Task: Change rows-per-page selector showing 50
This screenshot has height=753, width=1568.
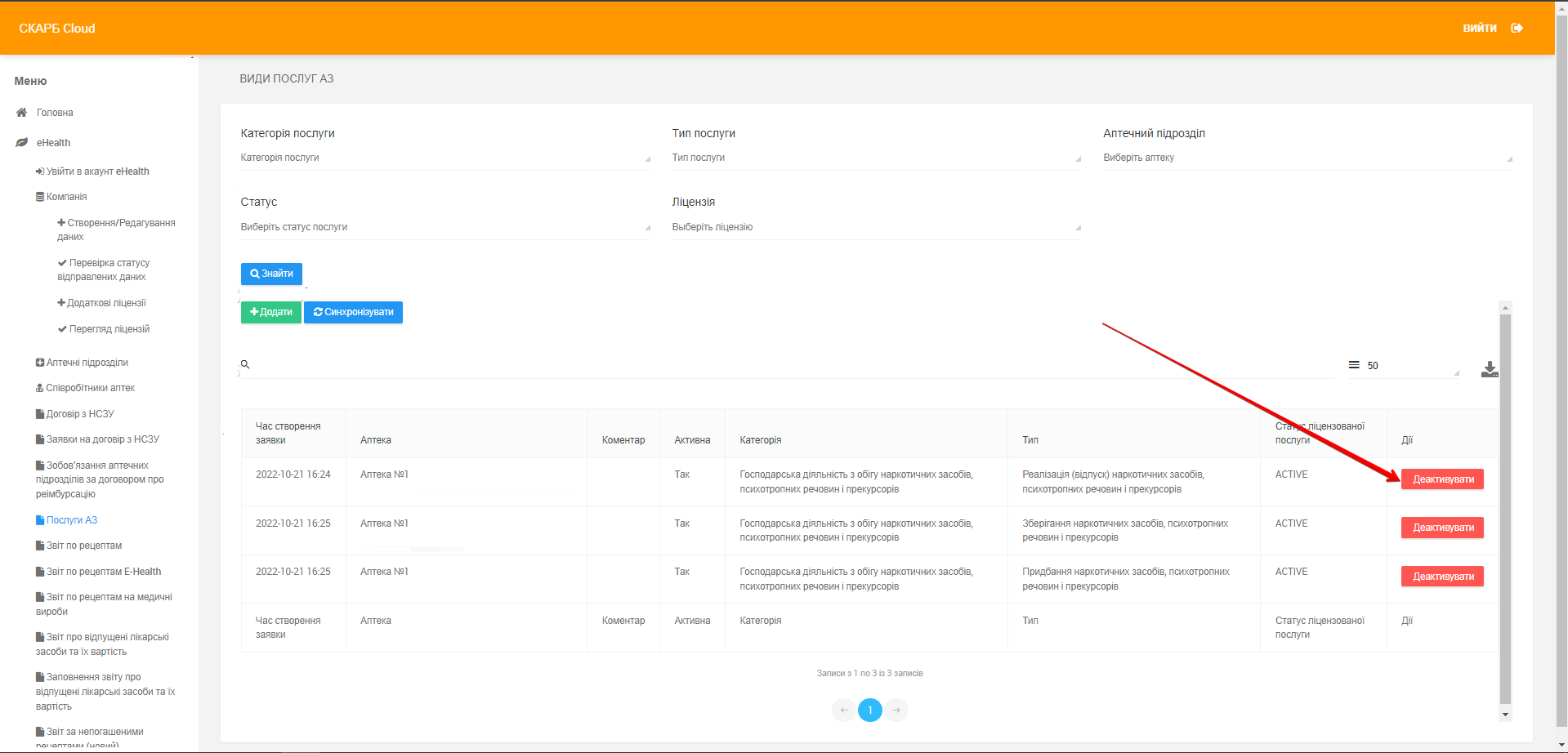Action: (1411, 366)
